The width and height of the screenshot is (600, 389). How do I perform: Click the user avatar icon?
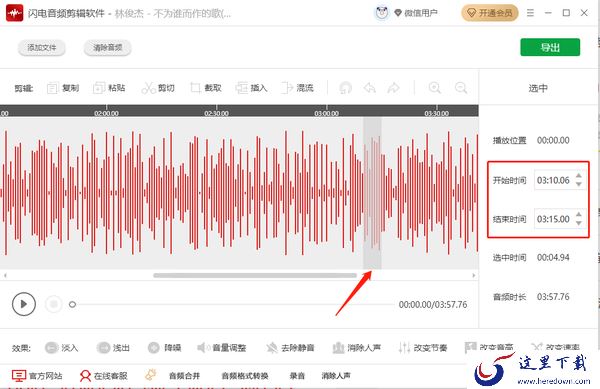(x=382, y=13)
